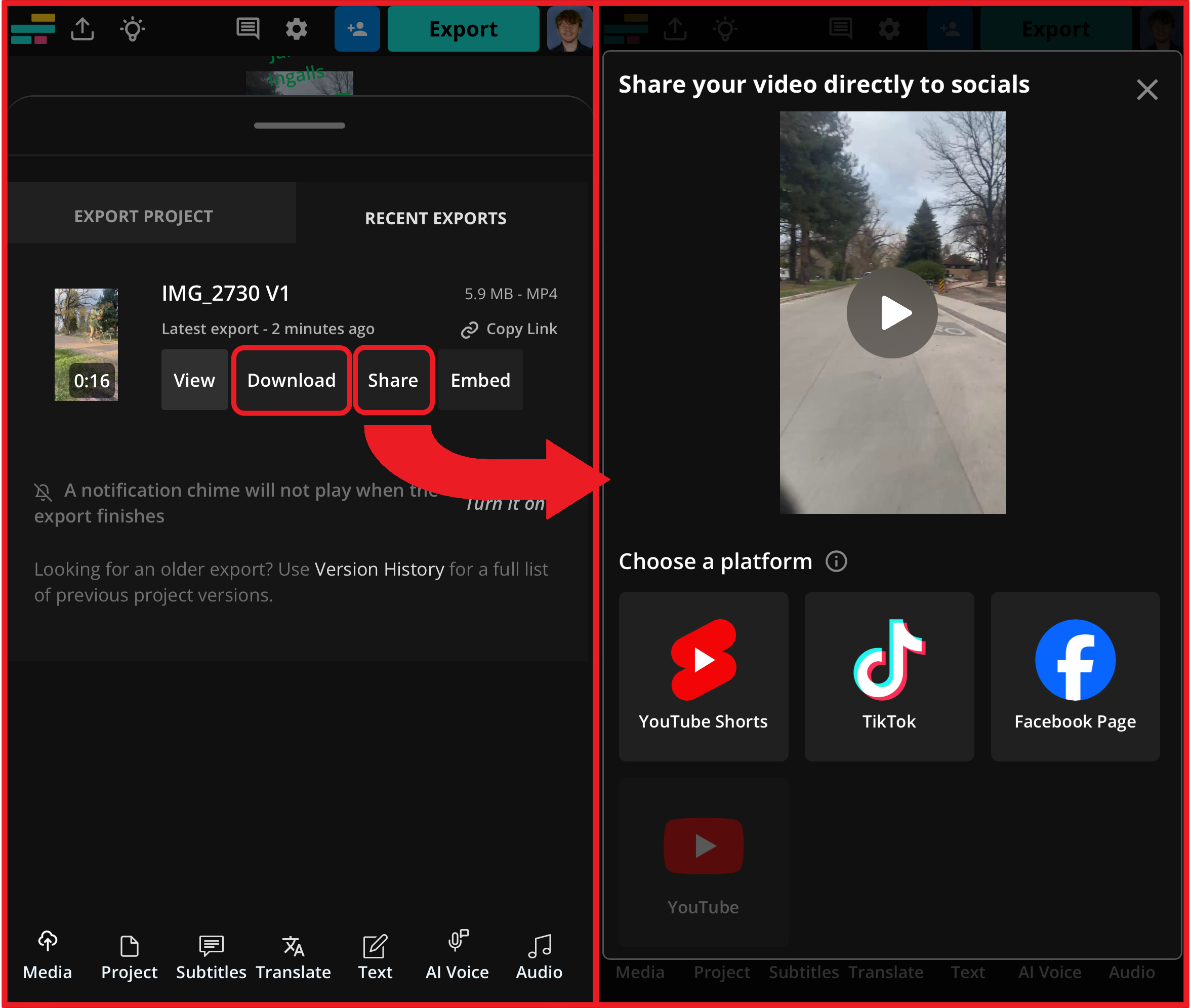The height and width of the screenshot is (1008, 1191).
Task: Click the info icon beside Choose a platform
Action: click(x=836, y=561)
